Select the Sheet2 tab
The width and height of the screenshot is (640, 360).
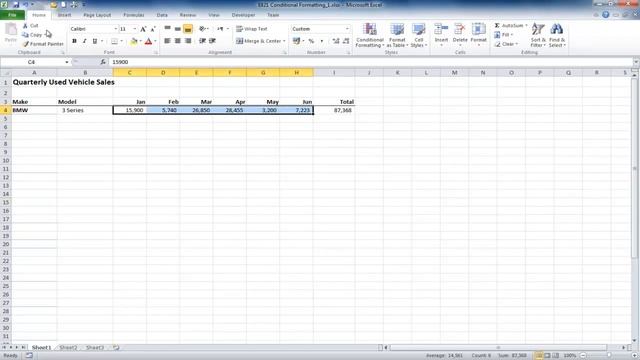[x=68, y=347]
